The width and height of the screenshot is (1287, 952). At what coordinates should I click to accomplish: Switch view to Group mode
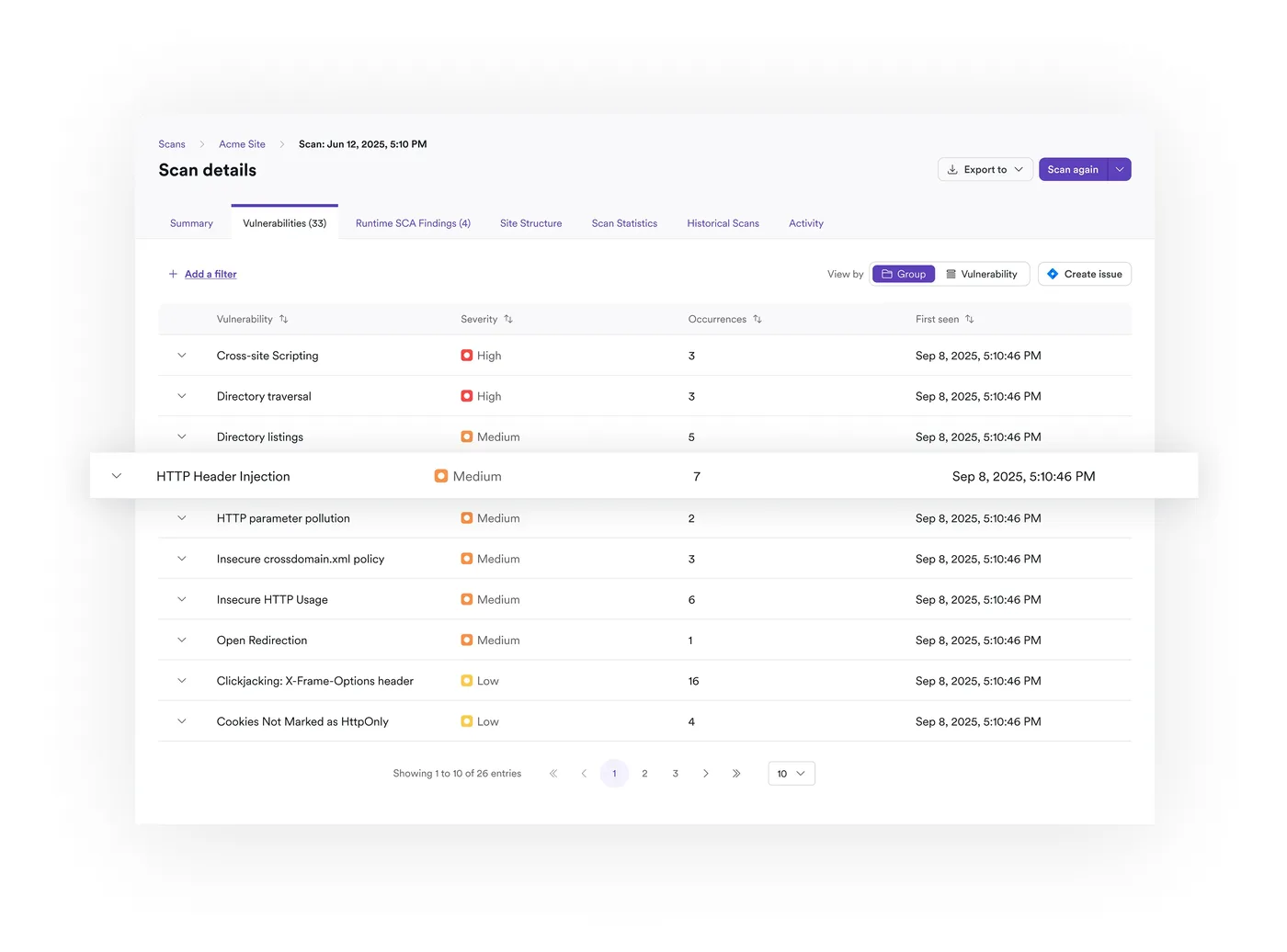904,274
